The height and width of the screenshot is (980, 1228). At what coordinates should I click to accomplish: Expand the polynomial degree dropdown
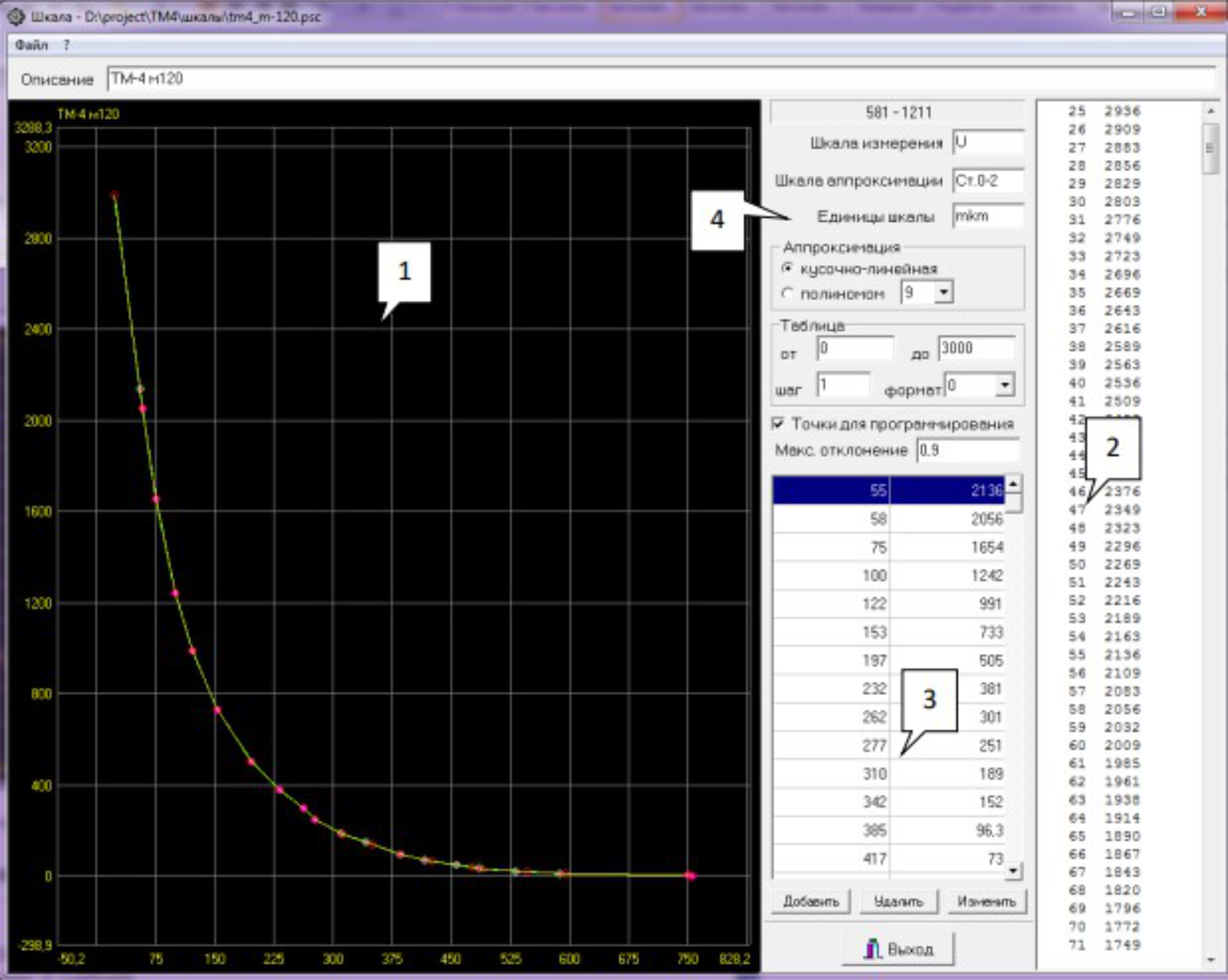(944, 293)
